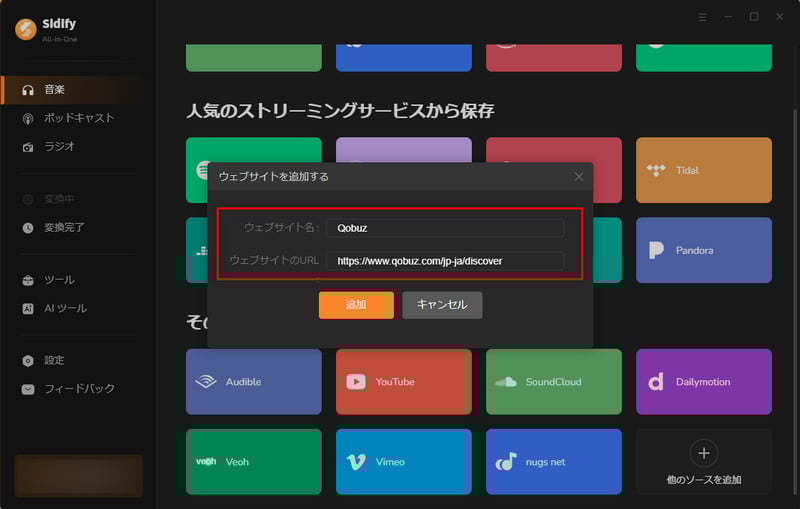Click the Sidify logo icon
This screenshot has width=800, height=509.
(x=26, y=29)
